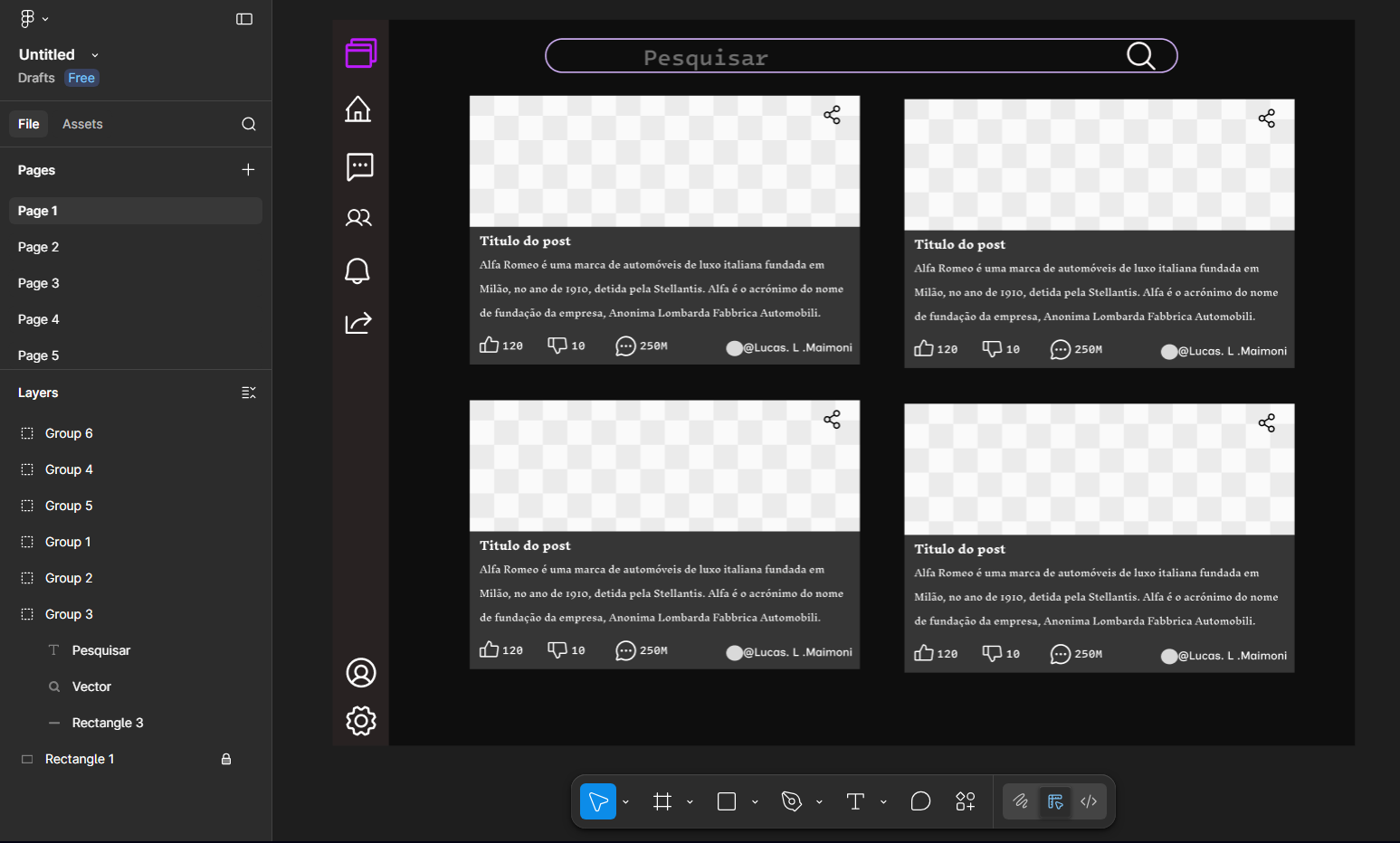The image size is (1400, 843).
Task: Select the Rectangle shape tool
Action: [727, 801]
